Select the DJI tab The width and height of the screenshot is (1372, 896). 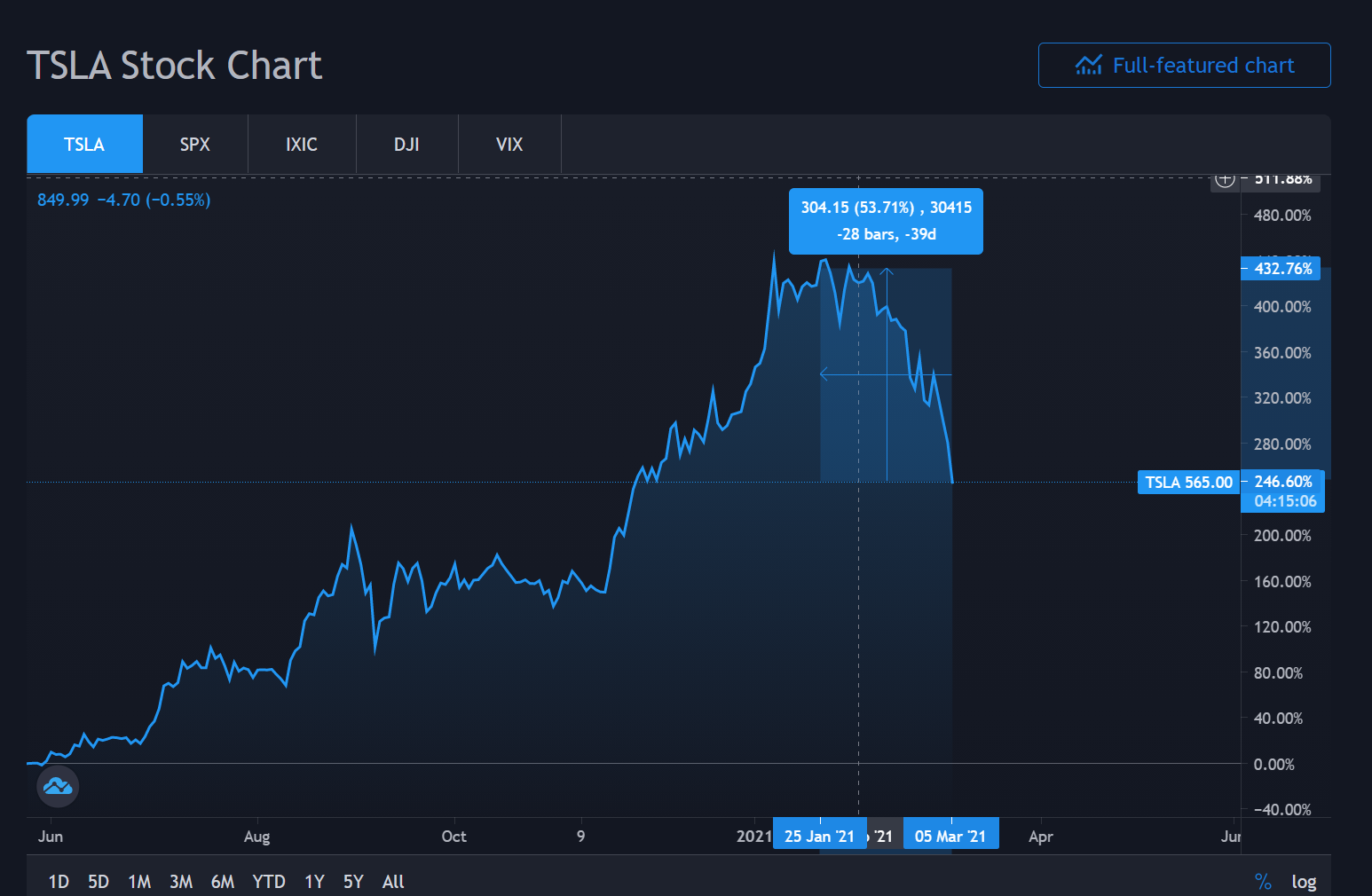coord(406,144)
